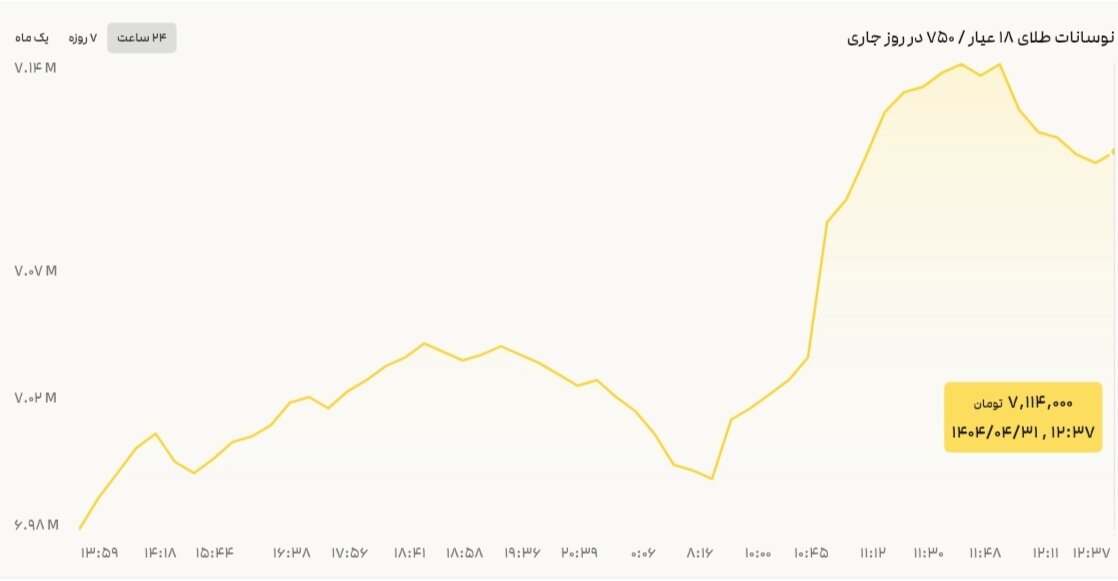The width and height of the screenshot is (1118, 581).
Task: Click the 6.98M y-axis label
Action: 35,526
